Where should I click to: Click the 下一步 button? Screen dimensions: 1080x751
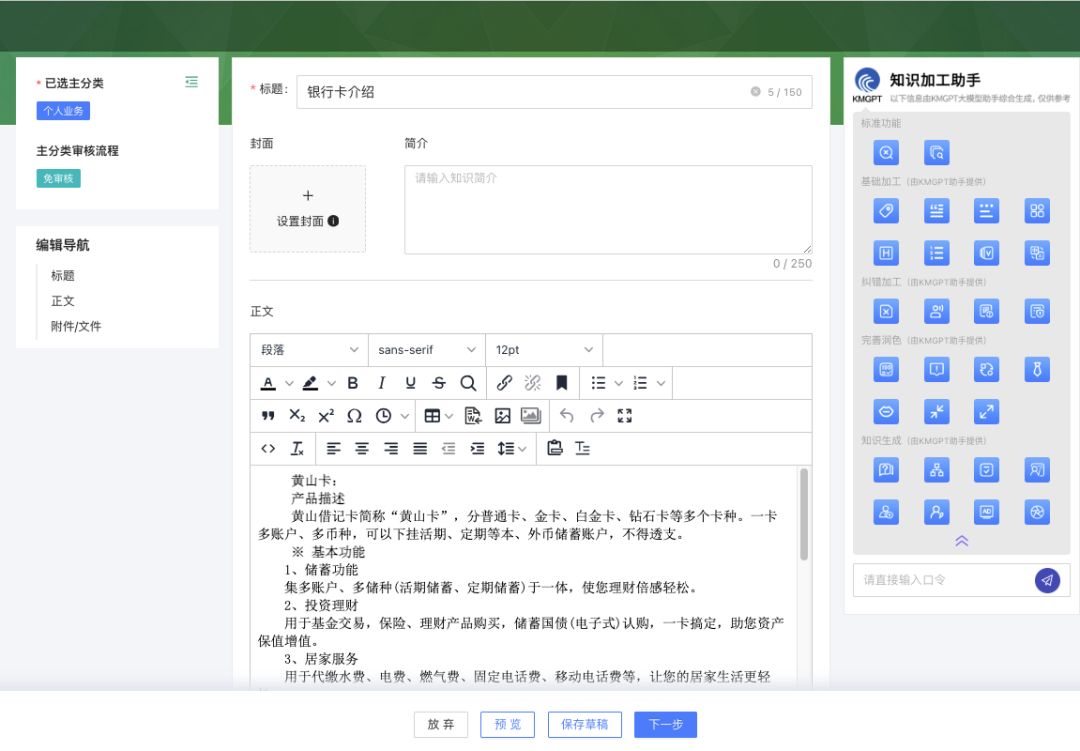click(665, 725)
